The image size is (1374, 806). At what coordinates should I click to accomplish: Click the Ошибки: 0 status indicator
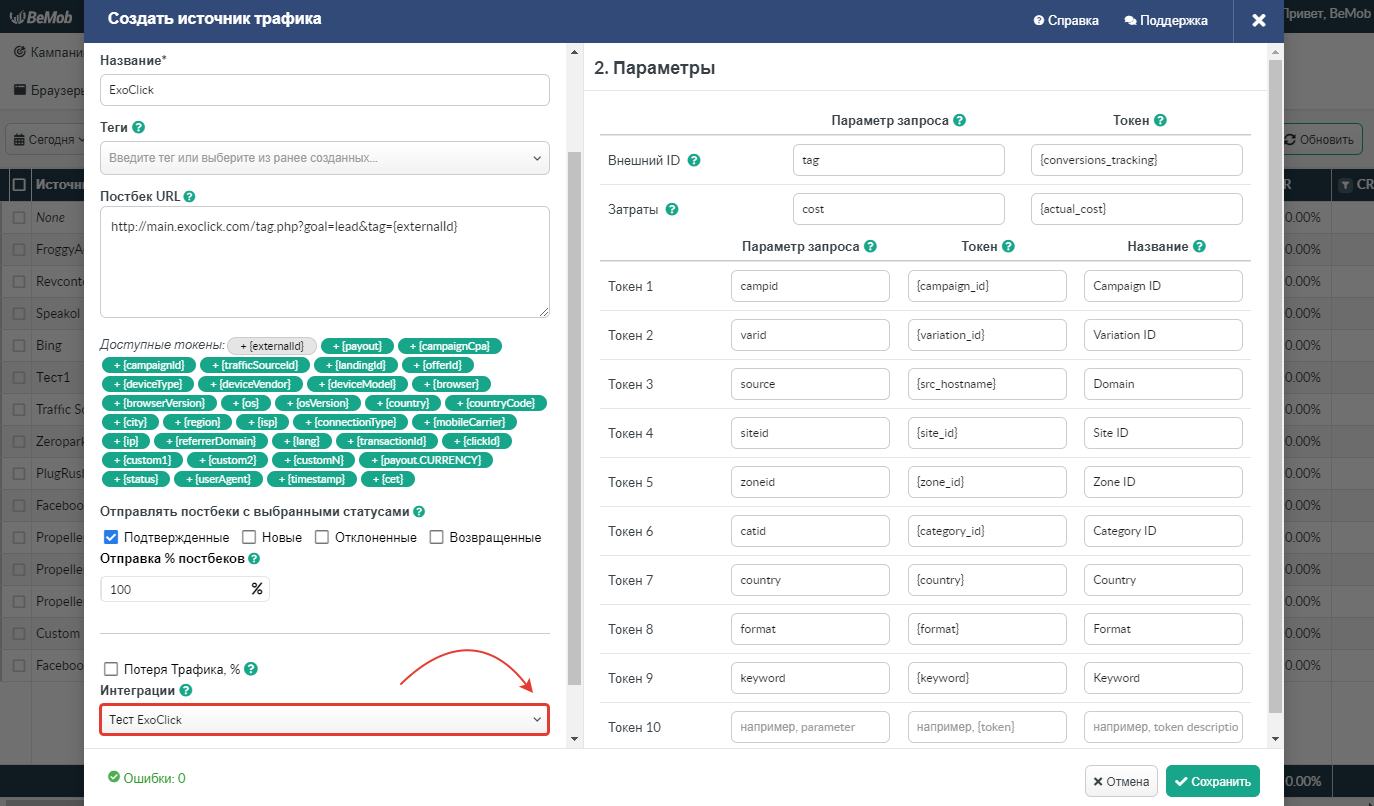[x=147, y=778]
